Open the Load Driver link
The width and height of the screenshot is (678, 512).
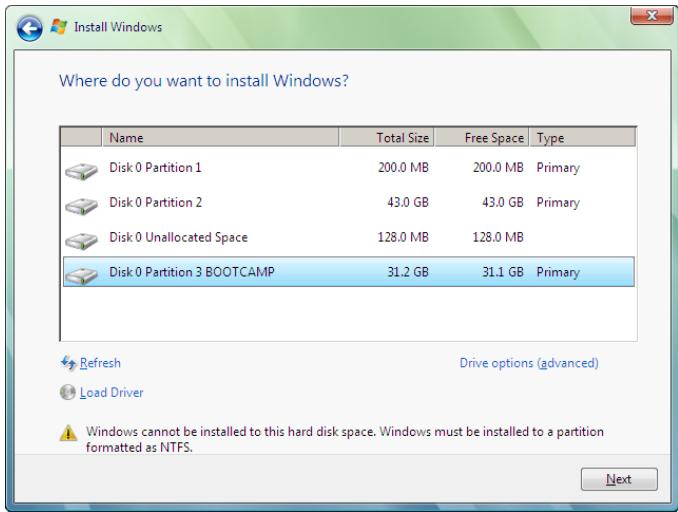(x=112, y=392)
